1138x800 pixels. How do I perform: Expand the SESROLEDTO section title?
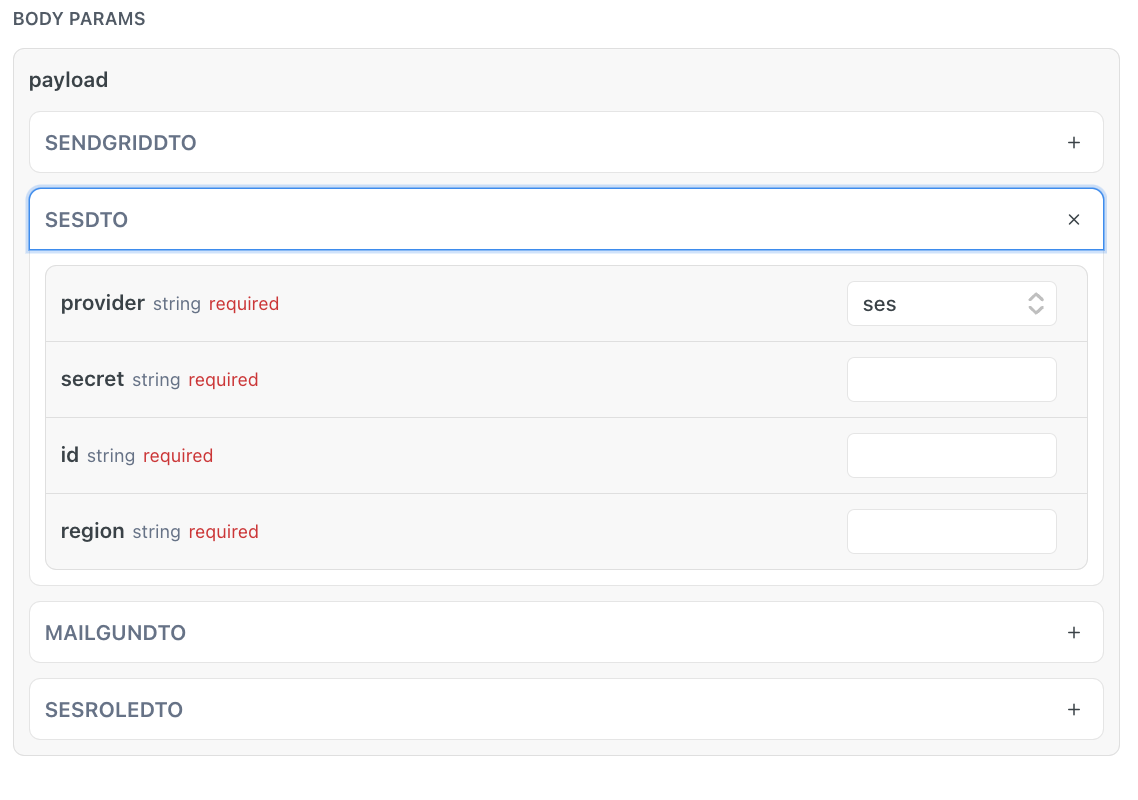114,710
